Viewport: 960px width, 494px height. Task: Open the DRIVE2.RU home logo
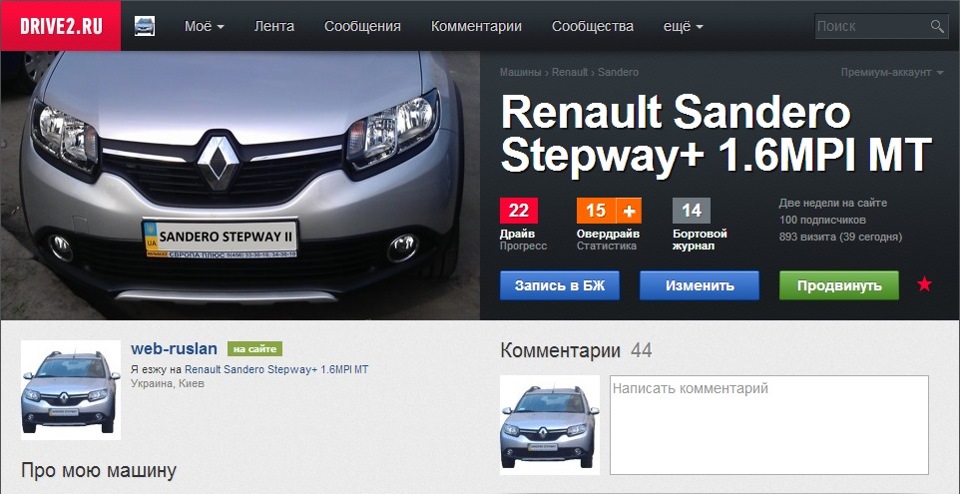coord(61,26)
